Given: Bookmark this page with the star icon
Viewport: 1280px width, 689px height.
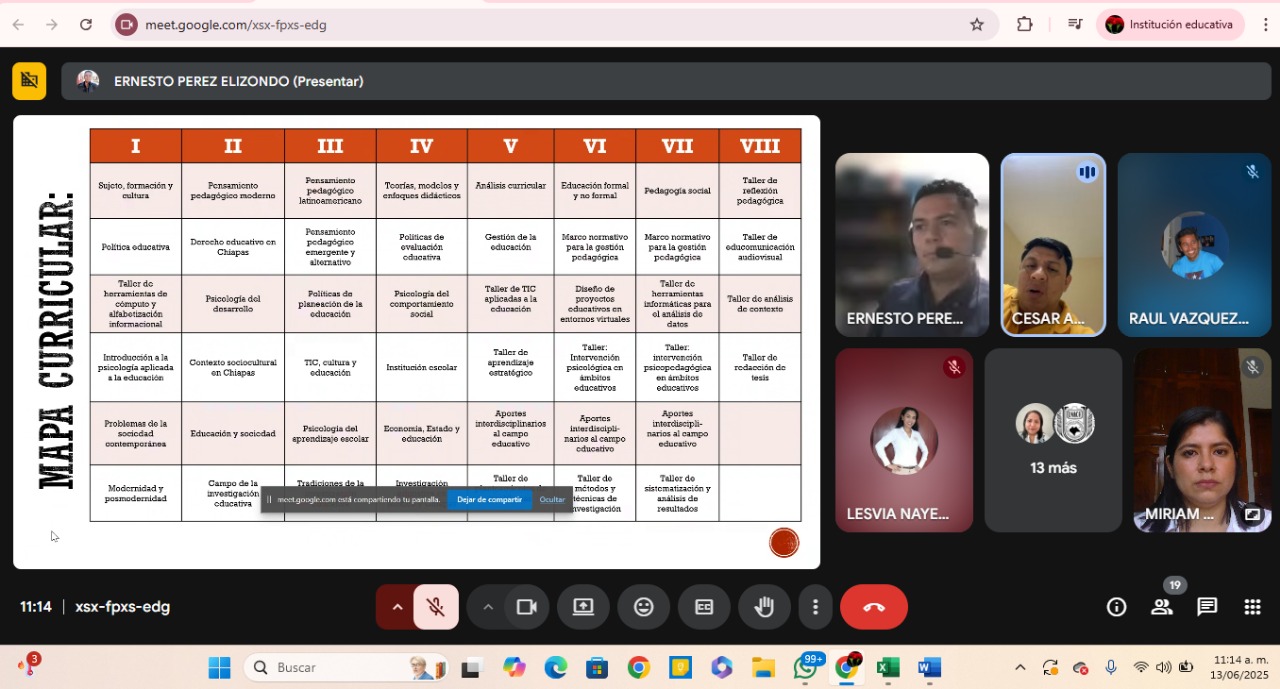Looking at the screenshot, I should click(977, 25).
